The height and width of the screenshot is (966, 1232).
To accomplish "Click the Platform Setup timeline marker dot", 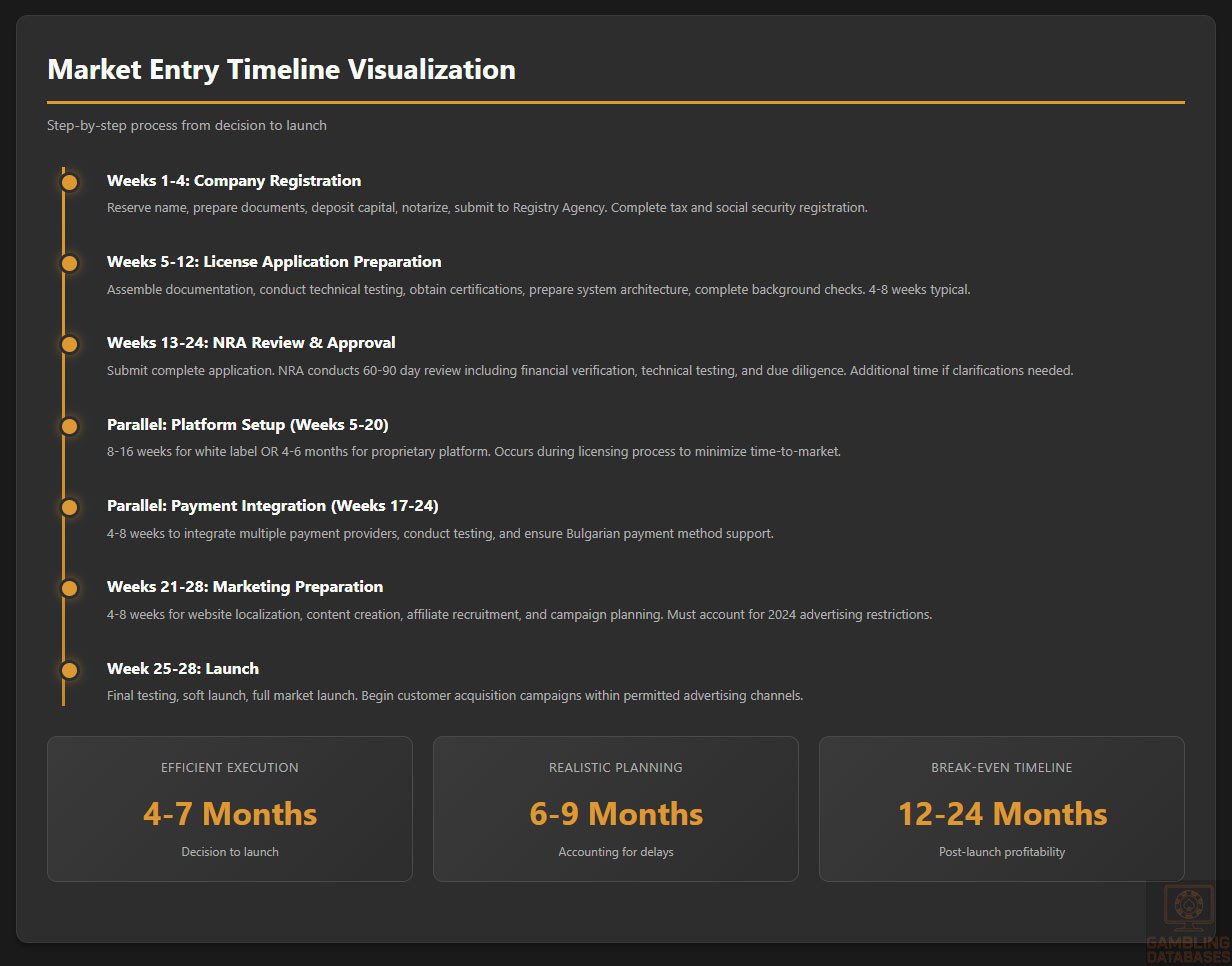I will click(x=69, y=426).
